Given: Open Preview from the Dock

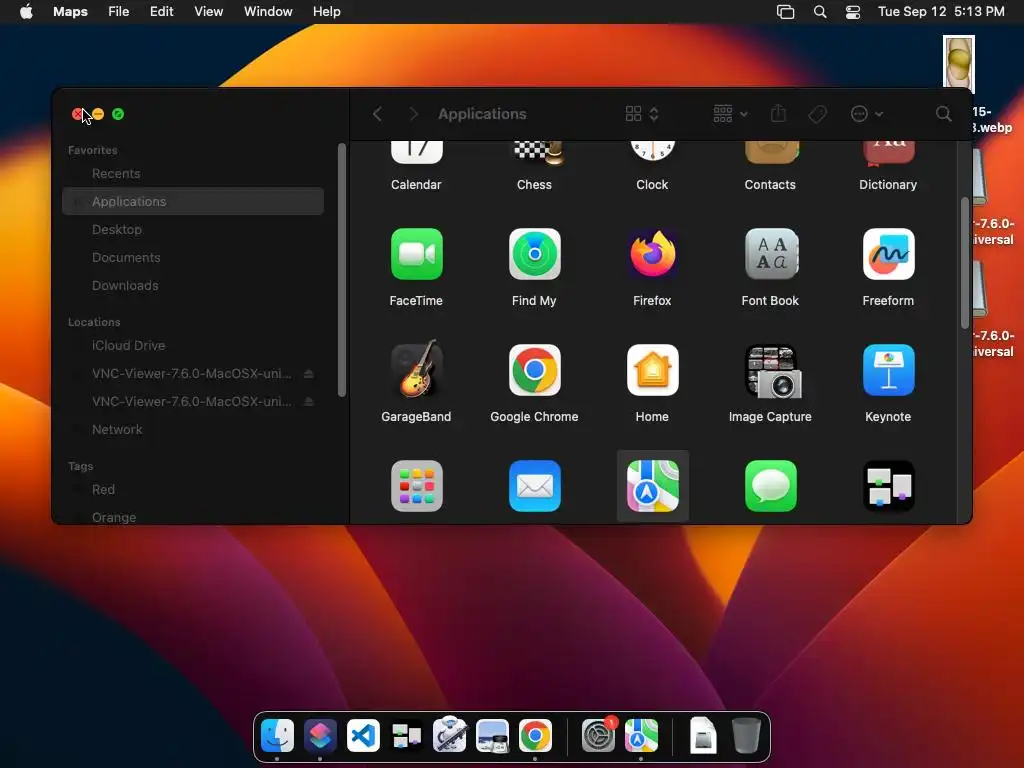Looking at the screenshot, I should click(x=492, y=735).
